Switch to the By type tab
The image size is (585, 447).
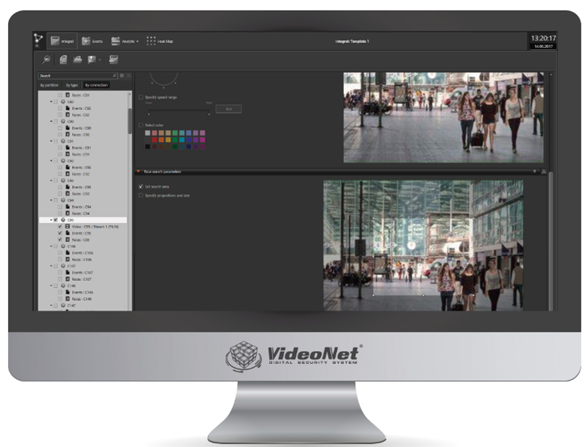point(72,85)
